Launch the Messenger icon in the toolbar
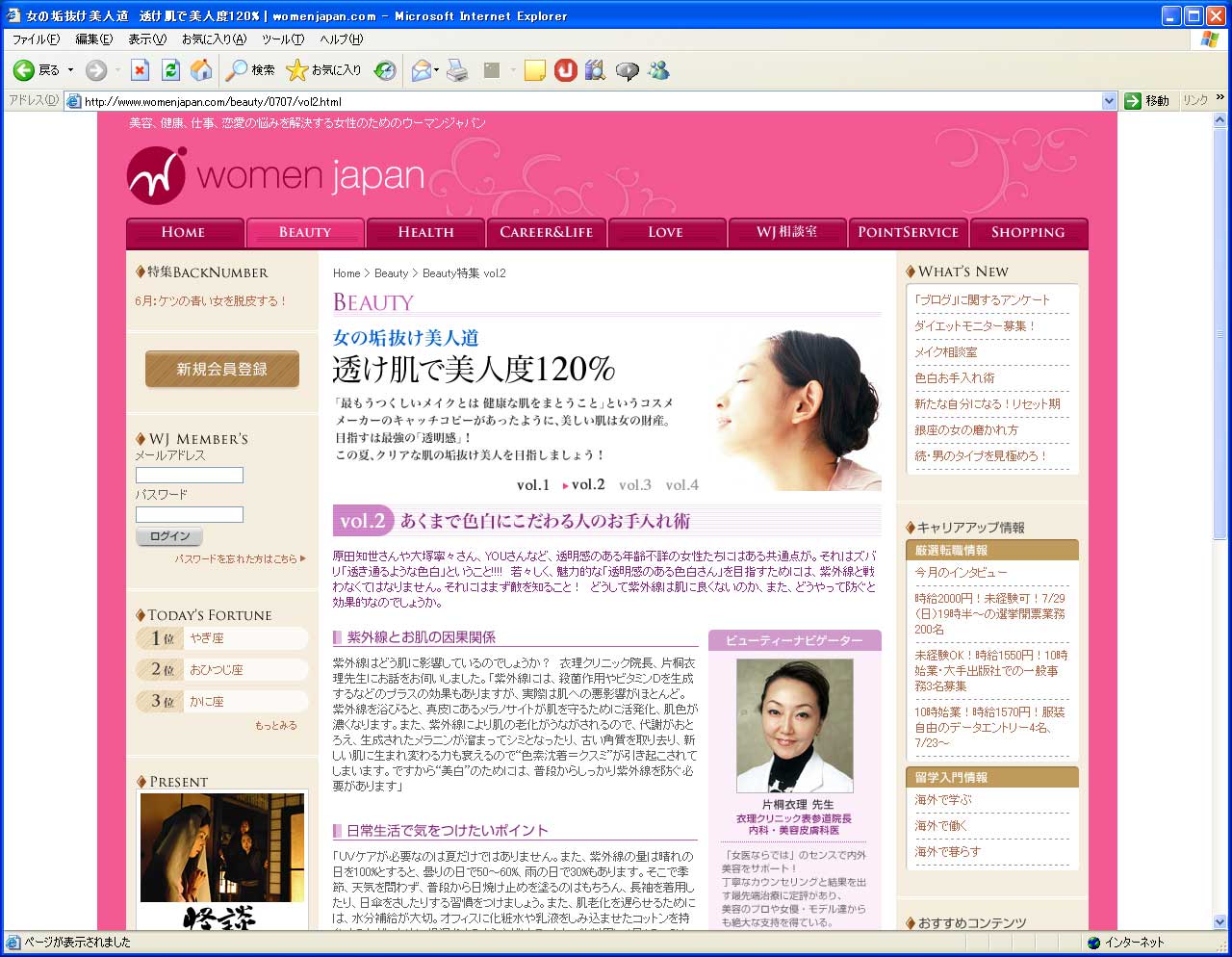This screenshot has width=1232, height=957. coord(659,70)
